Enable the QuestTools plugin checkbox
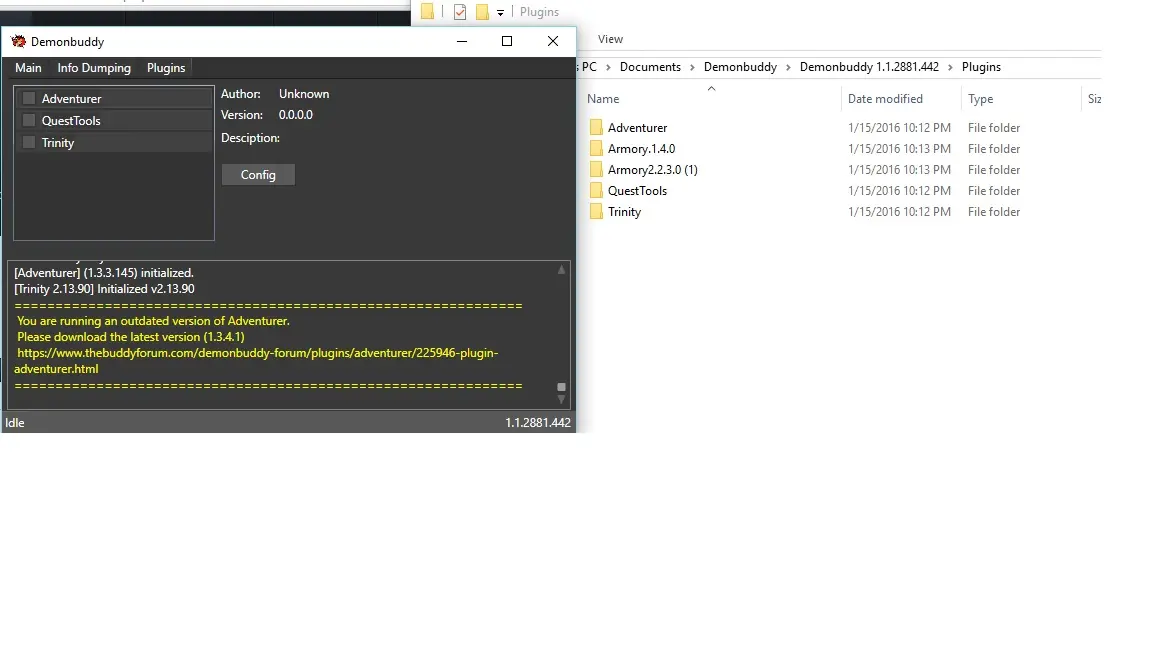This screenshot has width=1152, height=648. point(29,120)
